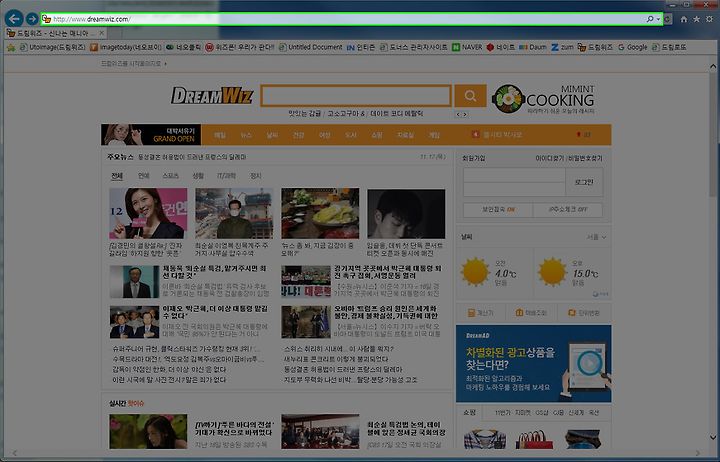The height and width of the screenshot is (462, 720).
Task: Click the address bar search magnifier icon
Action: click(650, 19)
